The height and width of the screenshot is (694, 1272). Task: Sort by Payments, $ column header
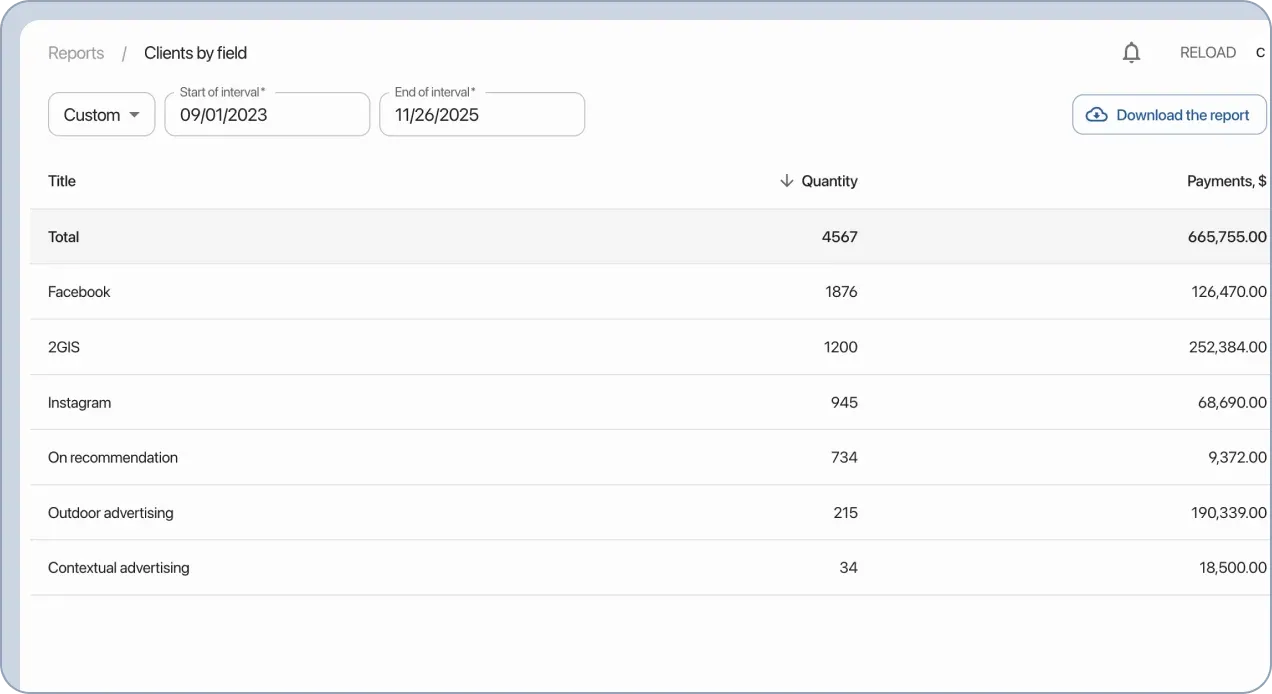coord(1226,181)
